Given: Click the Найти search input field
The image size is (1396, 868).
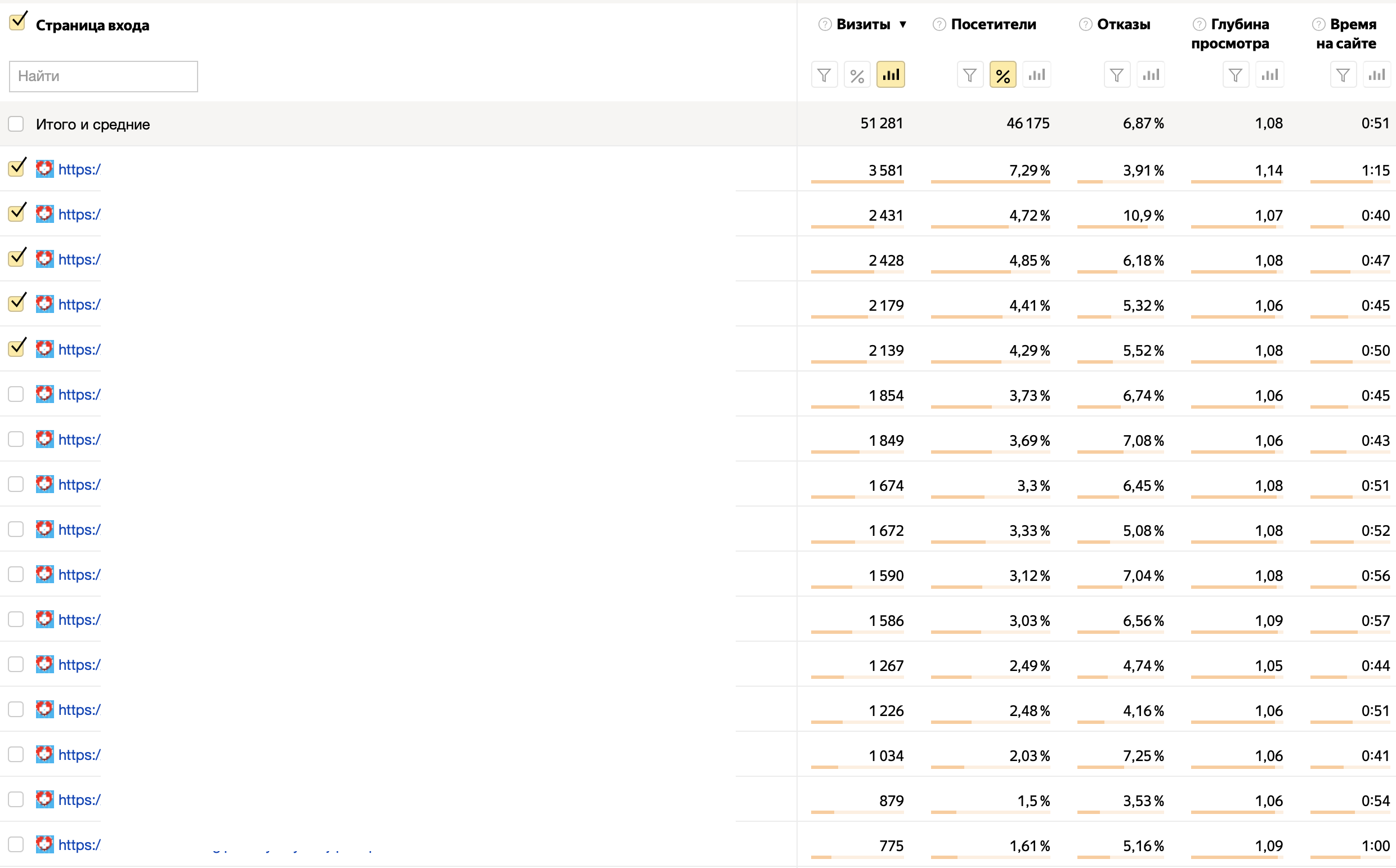Looking at the screenshot, I should click(x=104, y=77).
